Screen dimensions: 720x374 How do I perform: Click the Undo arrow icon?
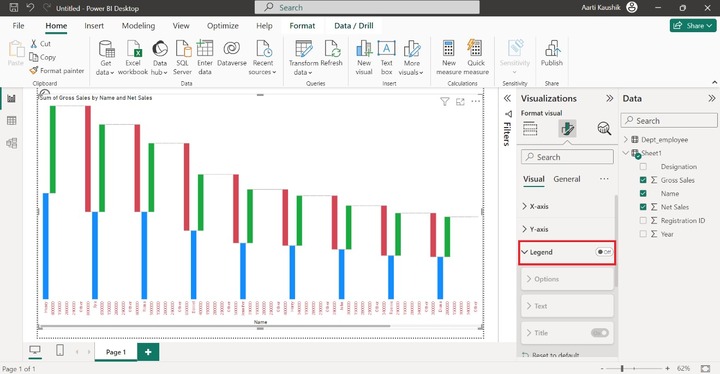click(x=30, y=7)
